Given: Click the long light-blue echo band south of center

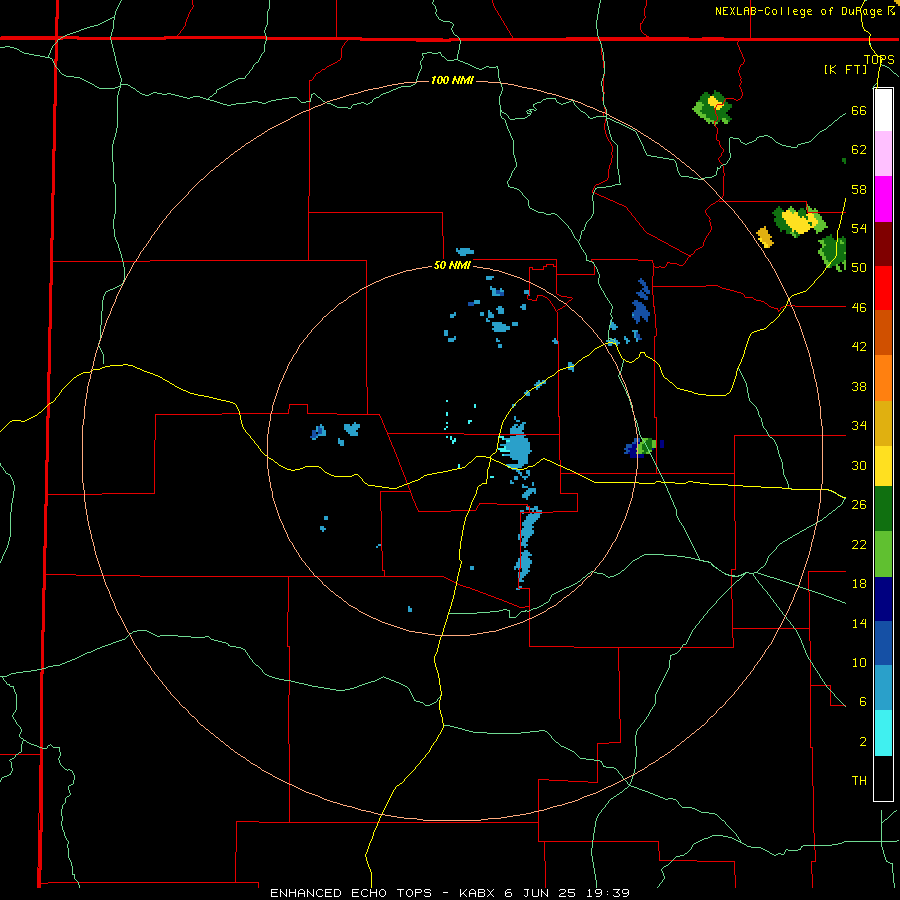Looking at the screenshot, I should (526, 546).
